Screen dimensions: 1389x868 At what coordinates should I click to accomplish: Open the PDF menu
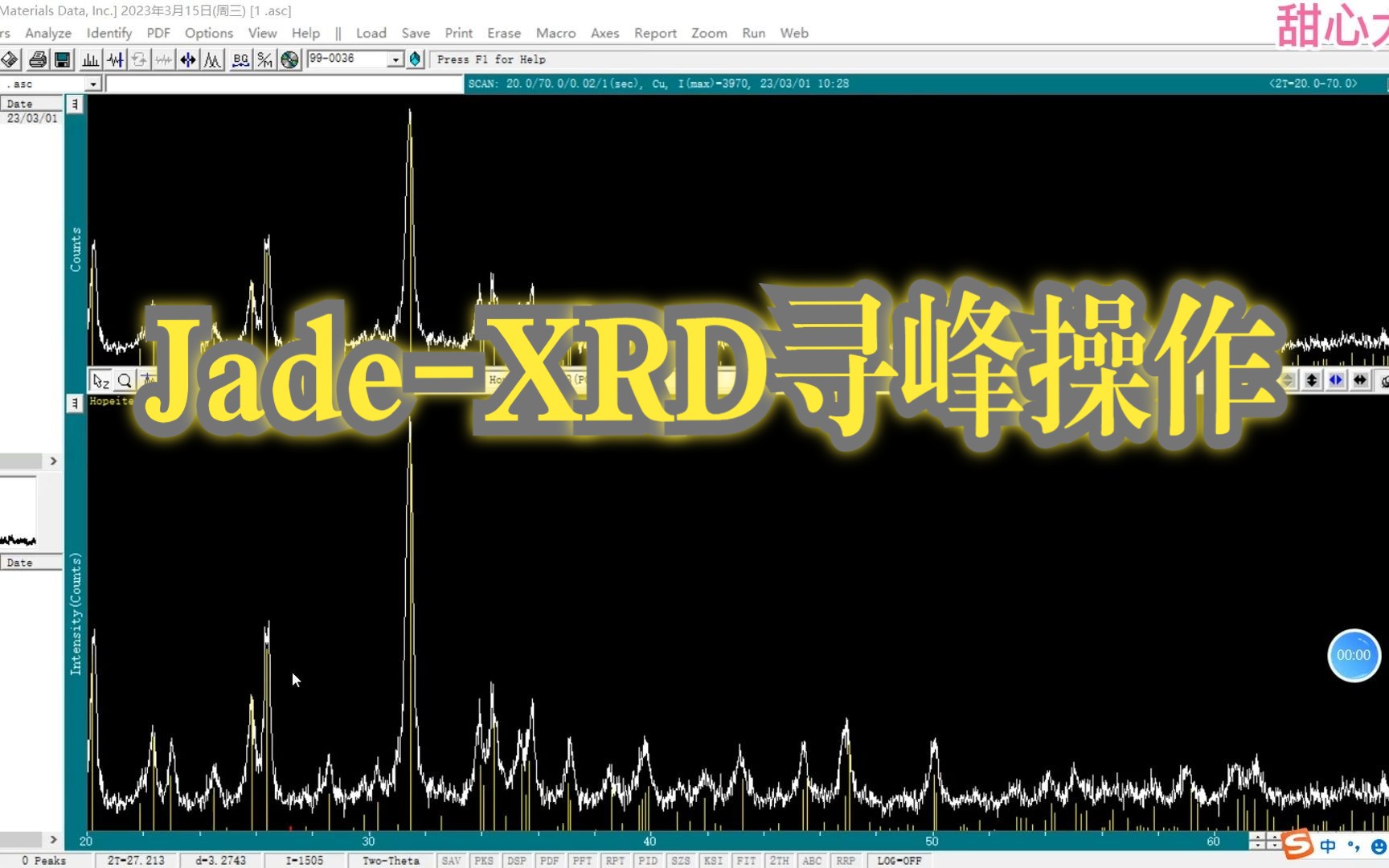coord(158,33)
